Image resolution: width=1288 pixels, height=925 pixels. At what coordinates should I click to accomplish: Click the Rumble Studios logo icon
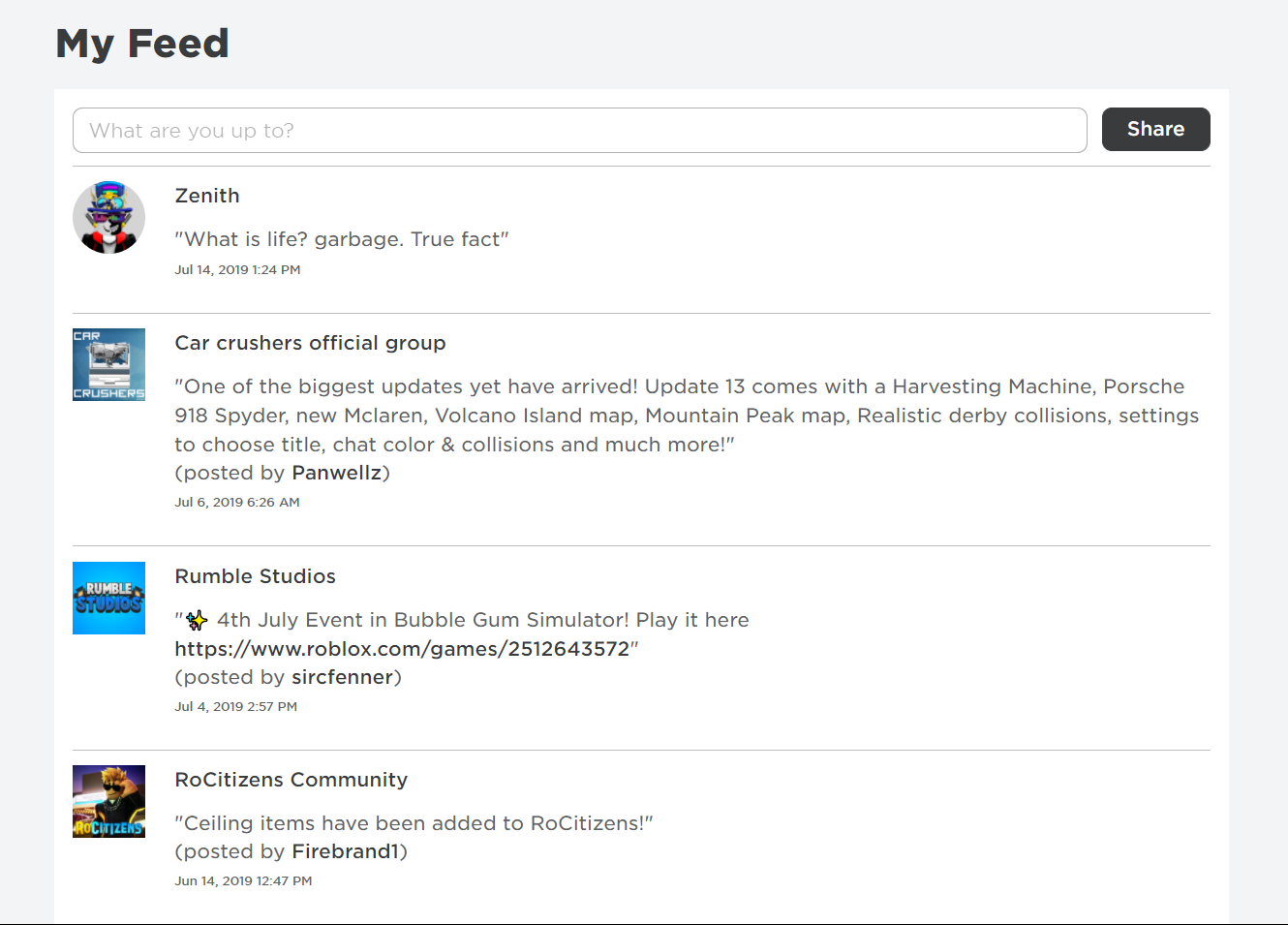108,598
